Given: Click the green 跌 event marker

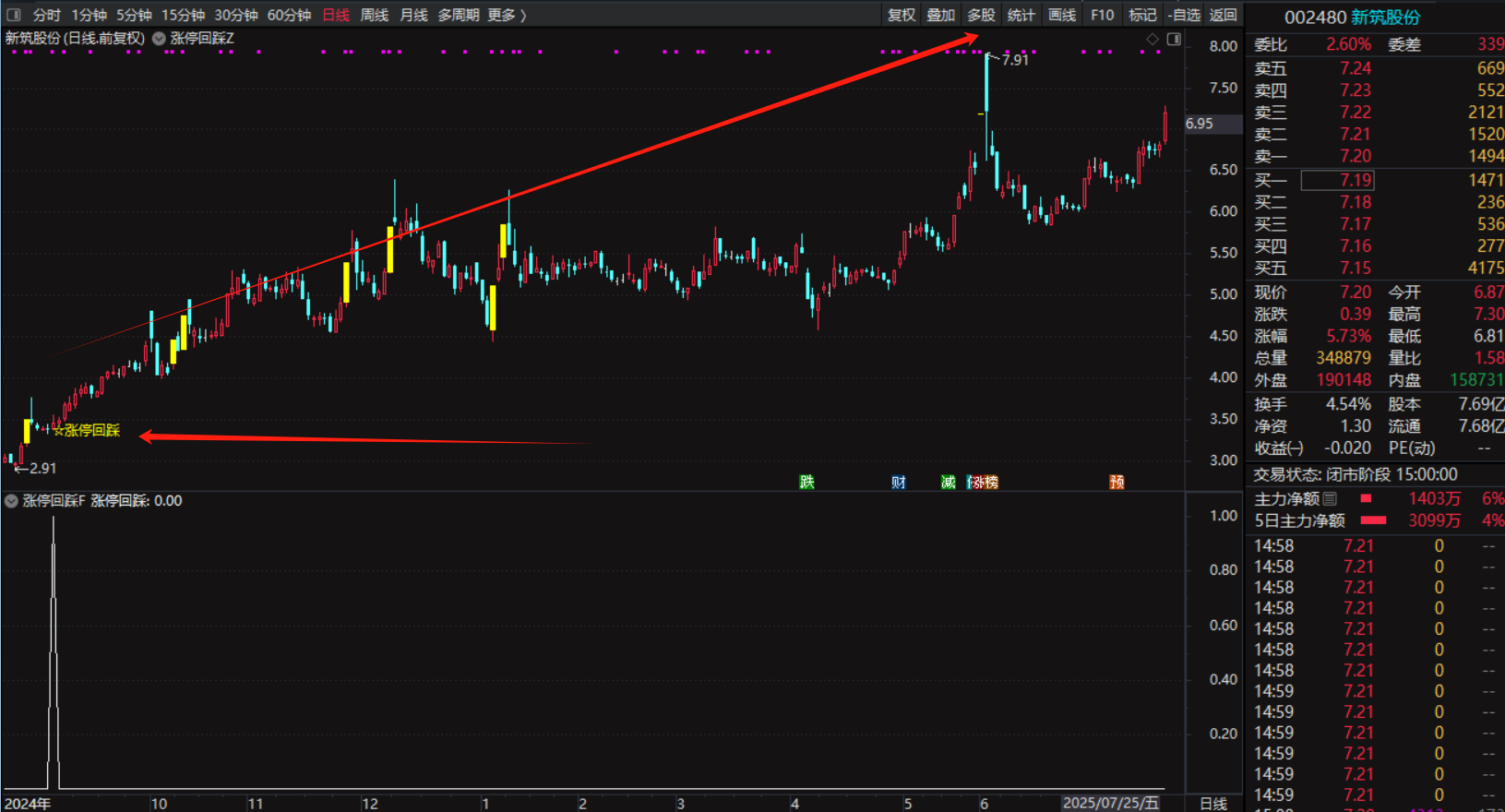Looking at the screenshot, I should click(x=806, y=482).
